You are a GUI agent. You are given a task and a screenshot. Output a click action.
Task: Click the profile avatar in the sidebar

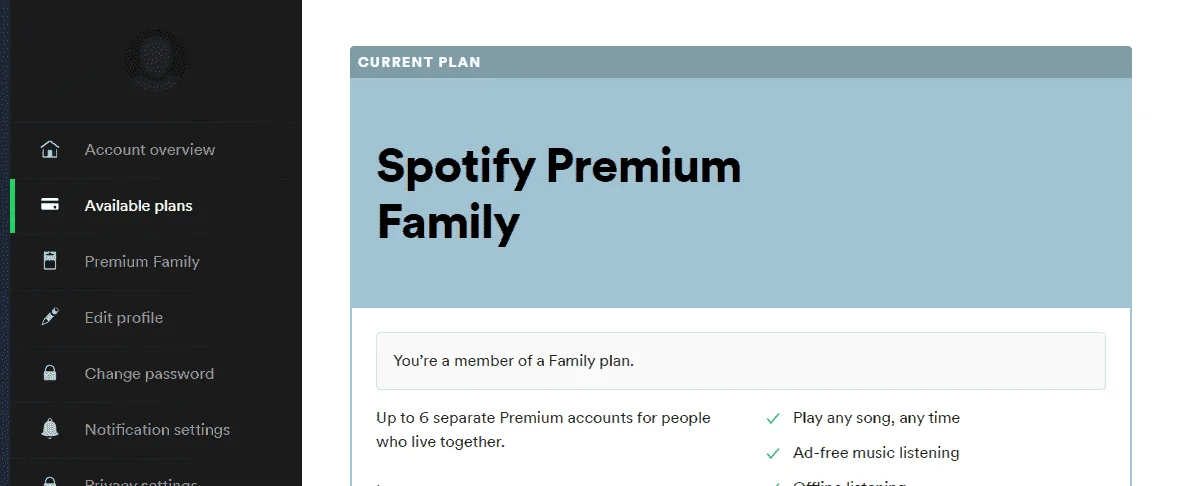[x=156, y=60]
